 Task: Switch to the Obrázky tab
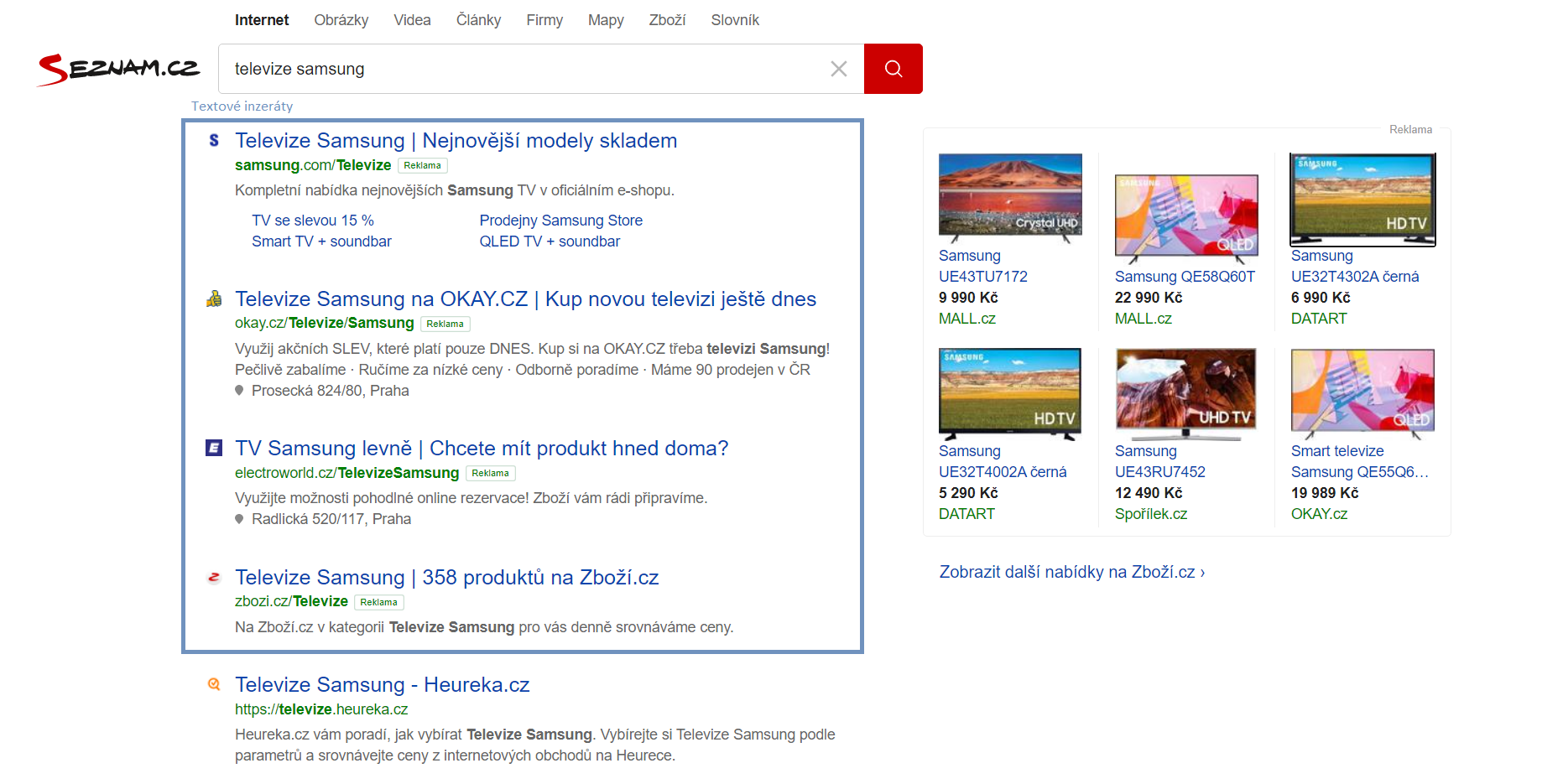point(341,20)
